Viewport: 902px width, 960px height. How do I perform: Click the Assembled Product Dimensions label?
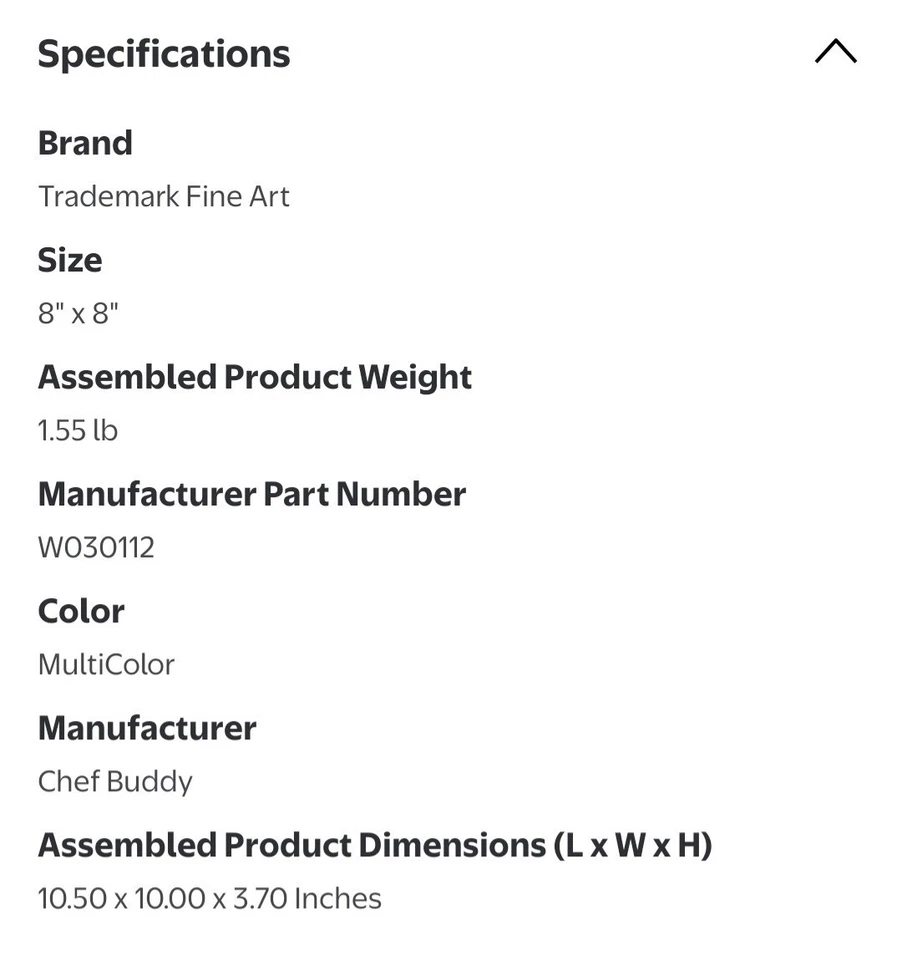[290, 845]
